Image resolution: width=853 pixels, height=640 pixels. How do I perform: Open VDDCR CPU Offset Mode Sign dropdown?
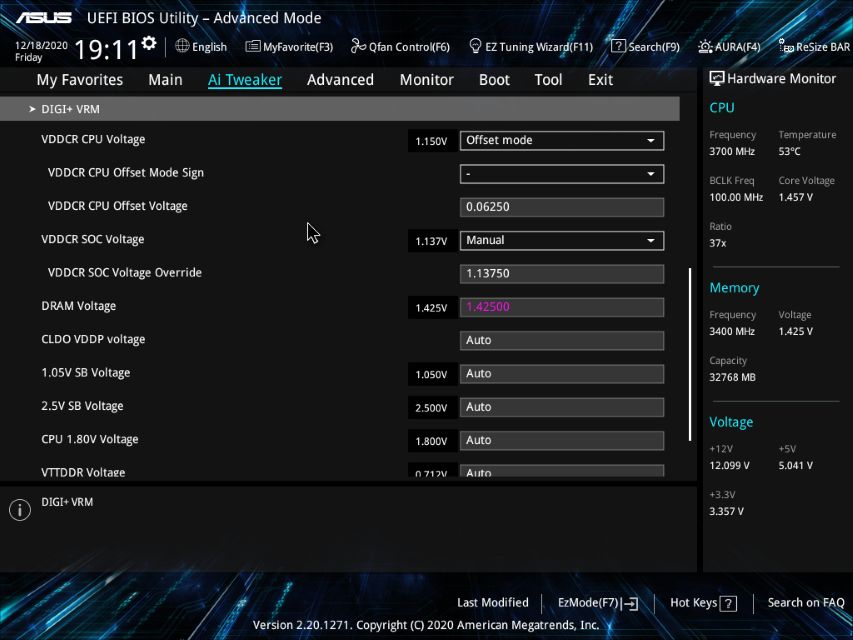coord(561,174)
